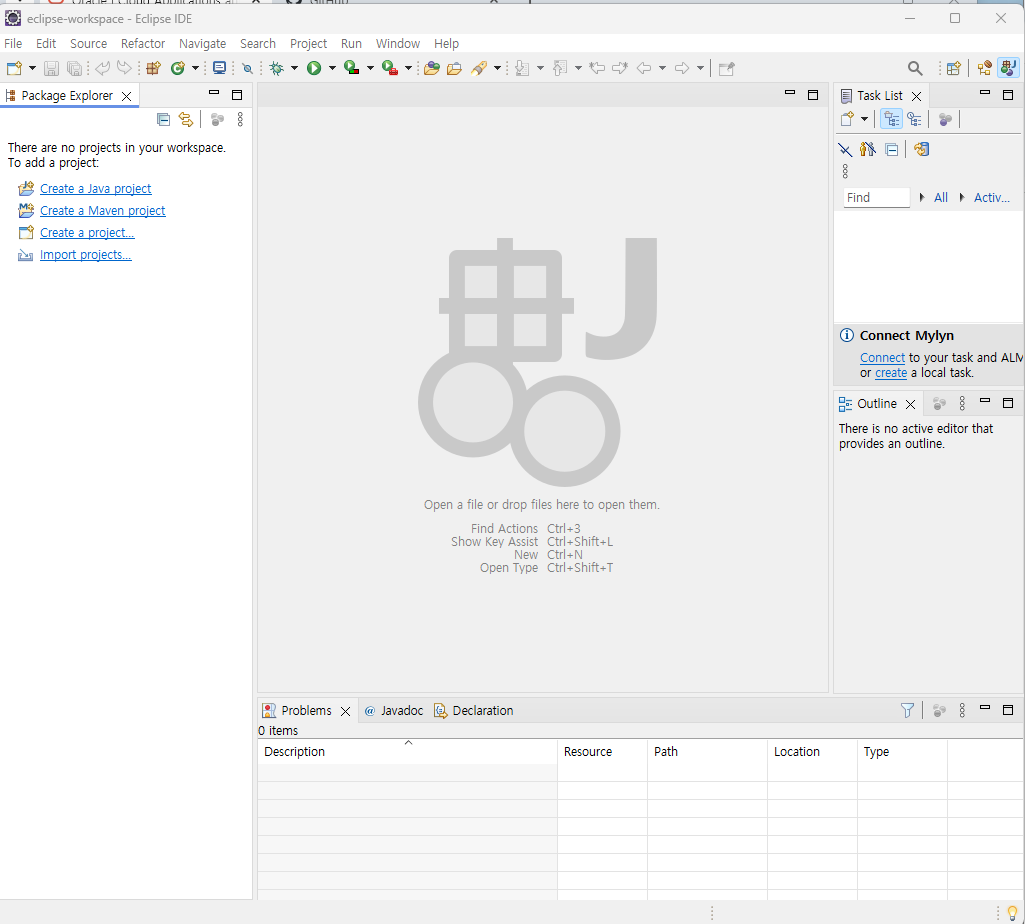Click the Next Annotation icon
This screenshot has width=1025, height=924.
[522, 68]
